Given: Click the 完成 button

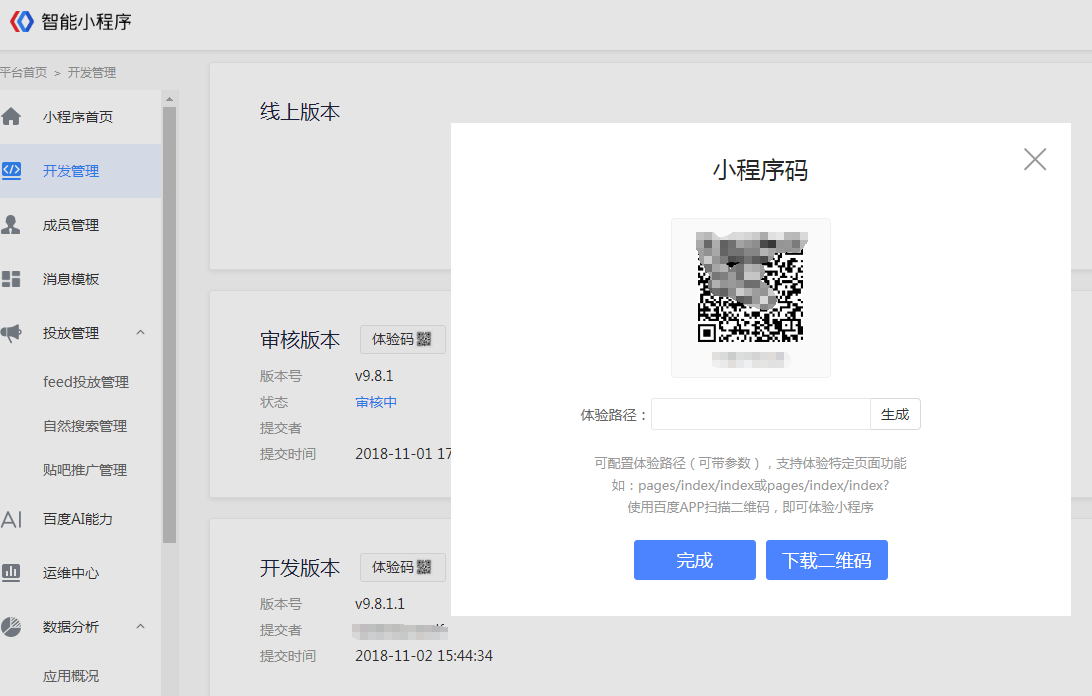Looking at the screenshot, I should [694, 560].
